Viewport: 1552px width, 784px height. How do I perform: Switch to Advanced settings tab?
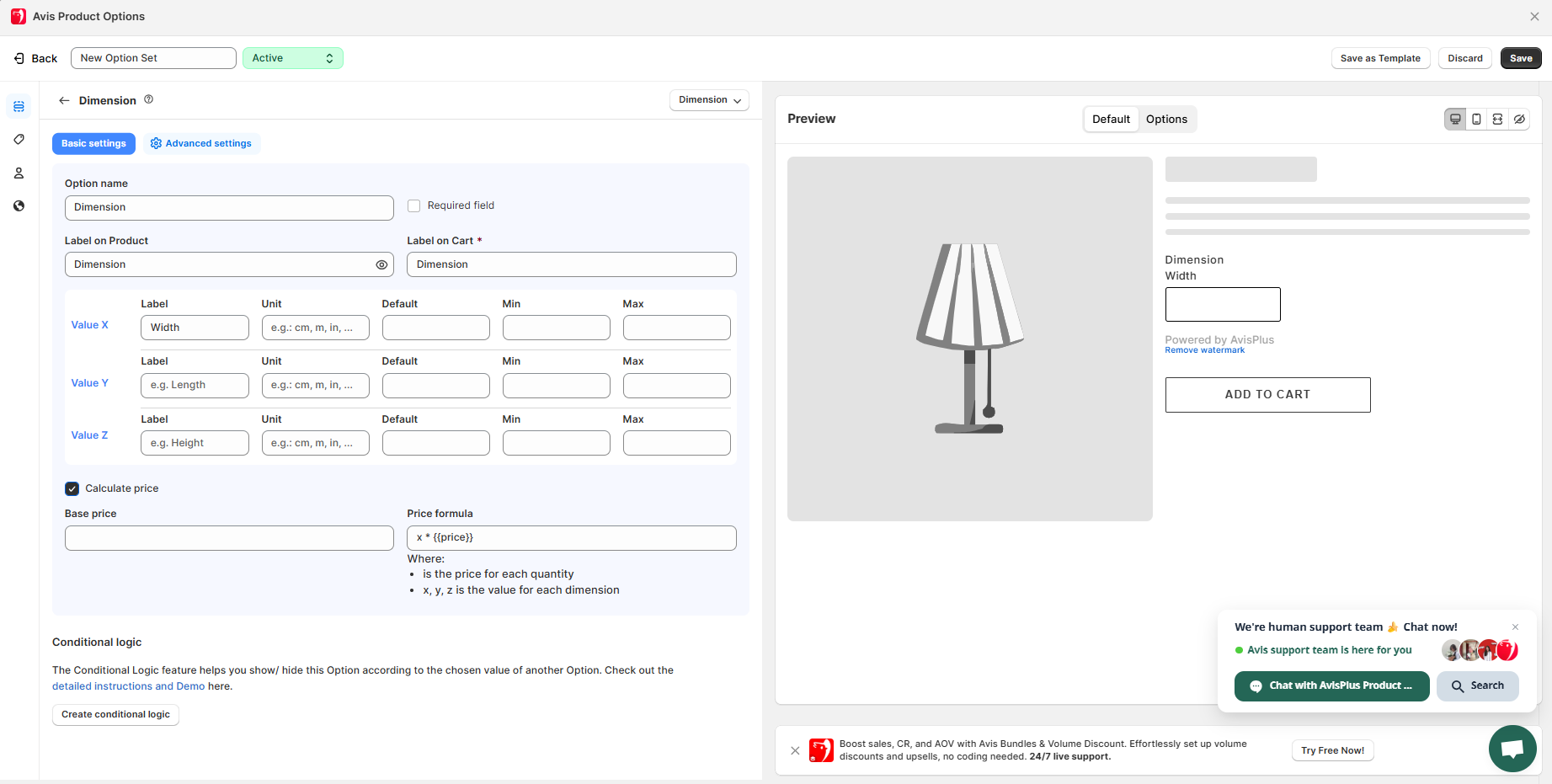[x=201, y=143]
